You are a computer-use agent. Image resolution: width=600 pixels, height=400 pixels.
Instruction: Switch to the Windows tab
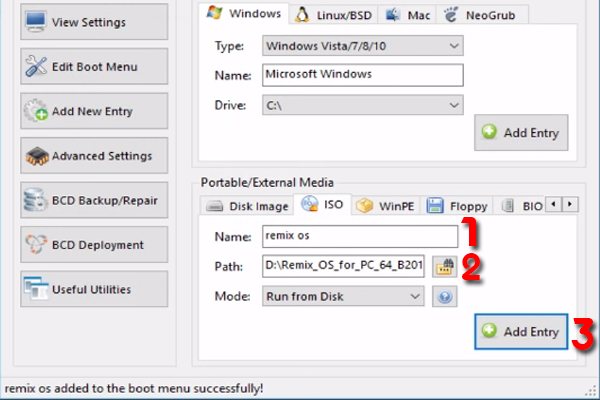[x=244, y=14]
